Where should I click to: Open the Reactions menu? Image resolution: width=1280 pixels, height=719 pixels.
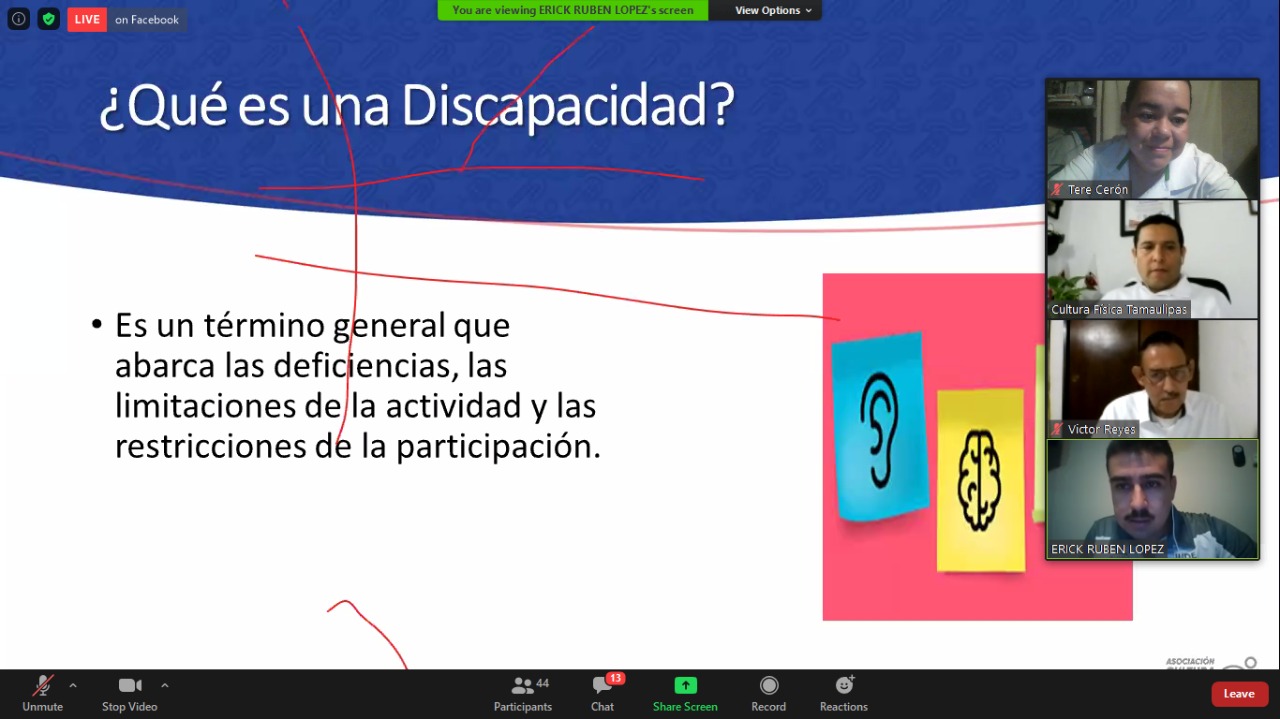(x=844, y=693)
